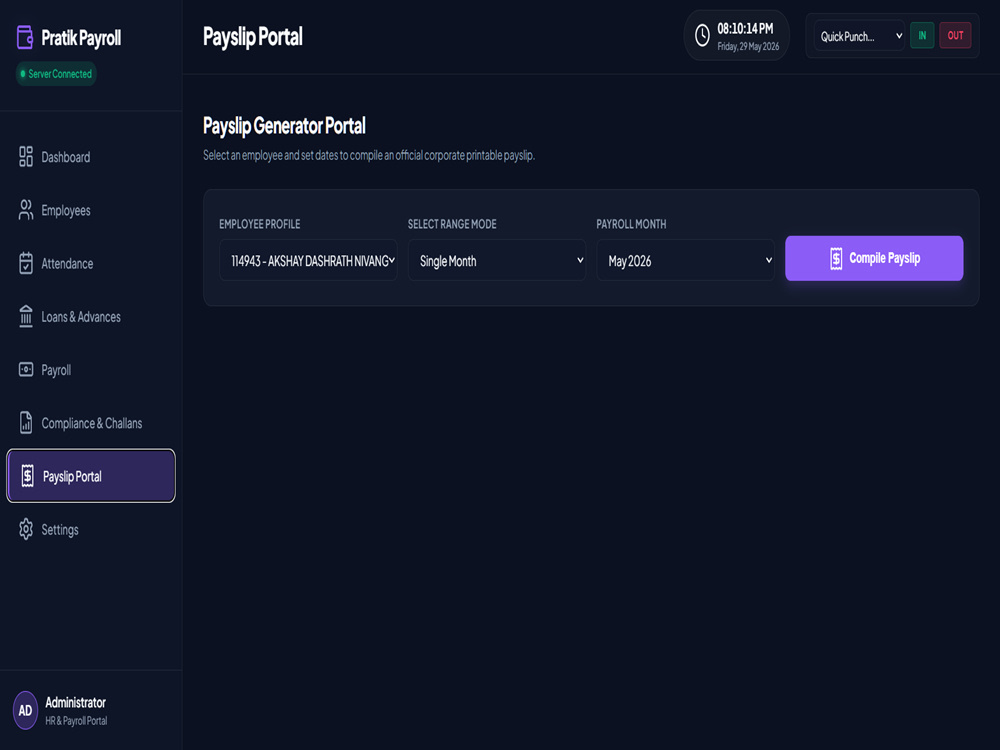Screen dimensions: 1000x750
Task: Punch OUT with the red button
Action: [955, 36]
